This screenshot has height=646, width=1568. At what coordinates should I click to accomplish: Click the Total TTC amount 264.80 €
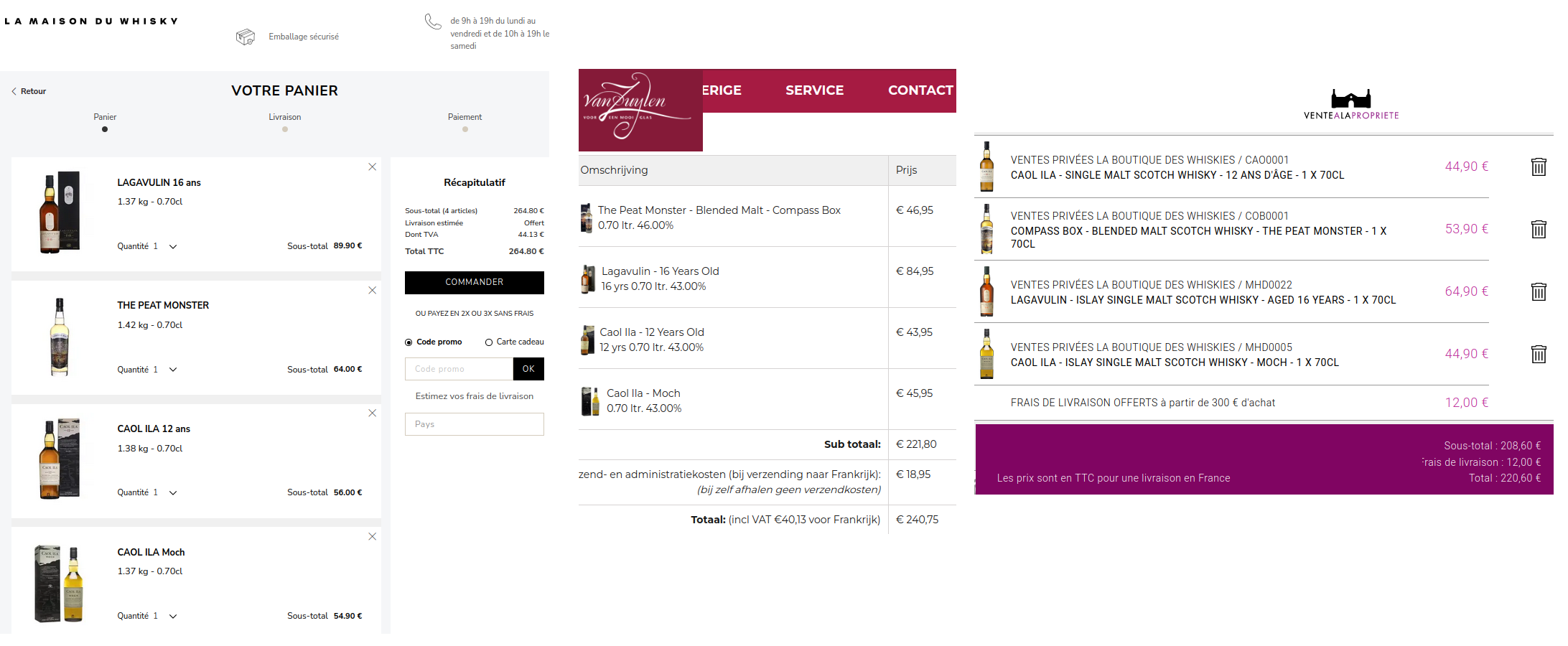point(526,251)
